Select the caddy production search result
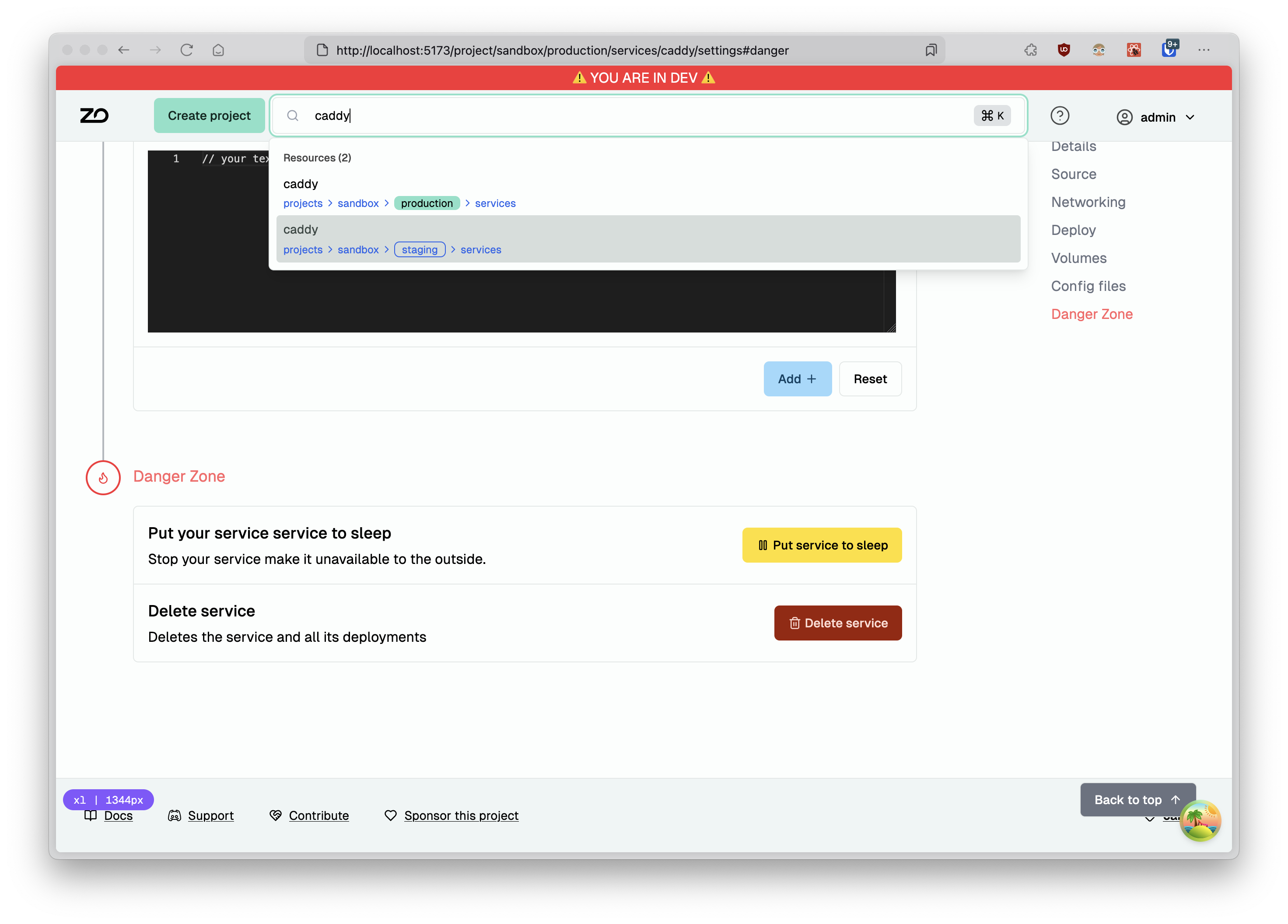Viewport: 1288px width, 924px height. pos(648,193)
